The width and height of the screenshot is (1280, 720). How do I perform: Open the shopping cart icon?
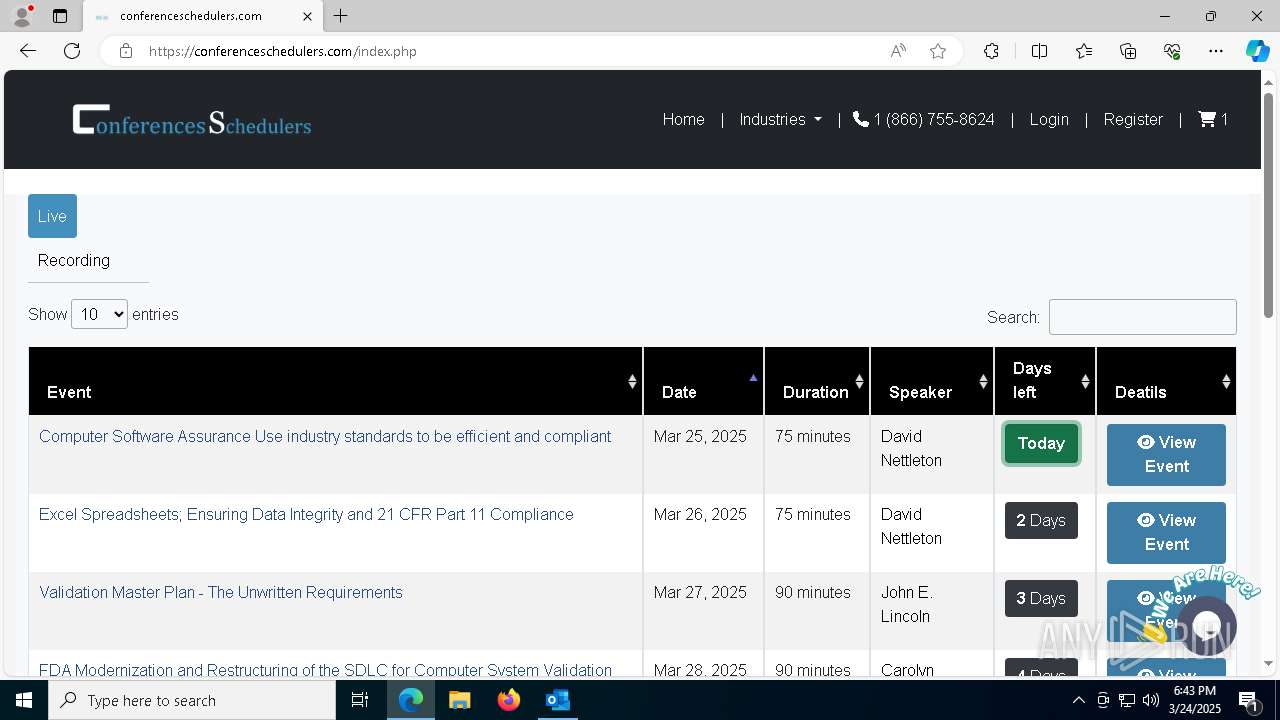coord(1212,119)
